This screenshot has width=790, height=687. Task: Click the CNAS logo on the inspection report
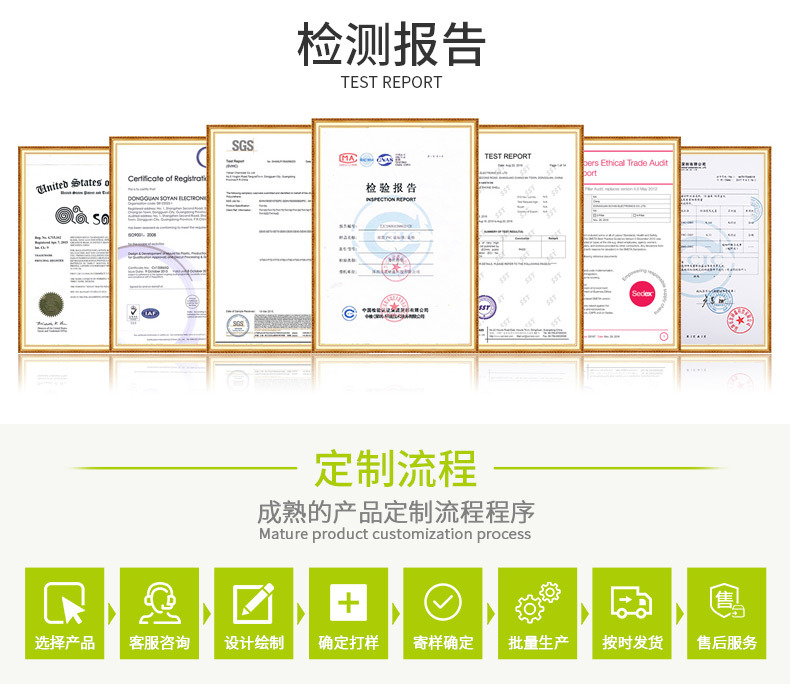click(385, 159)
